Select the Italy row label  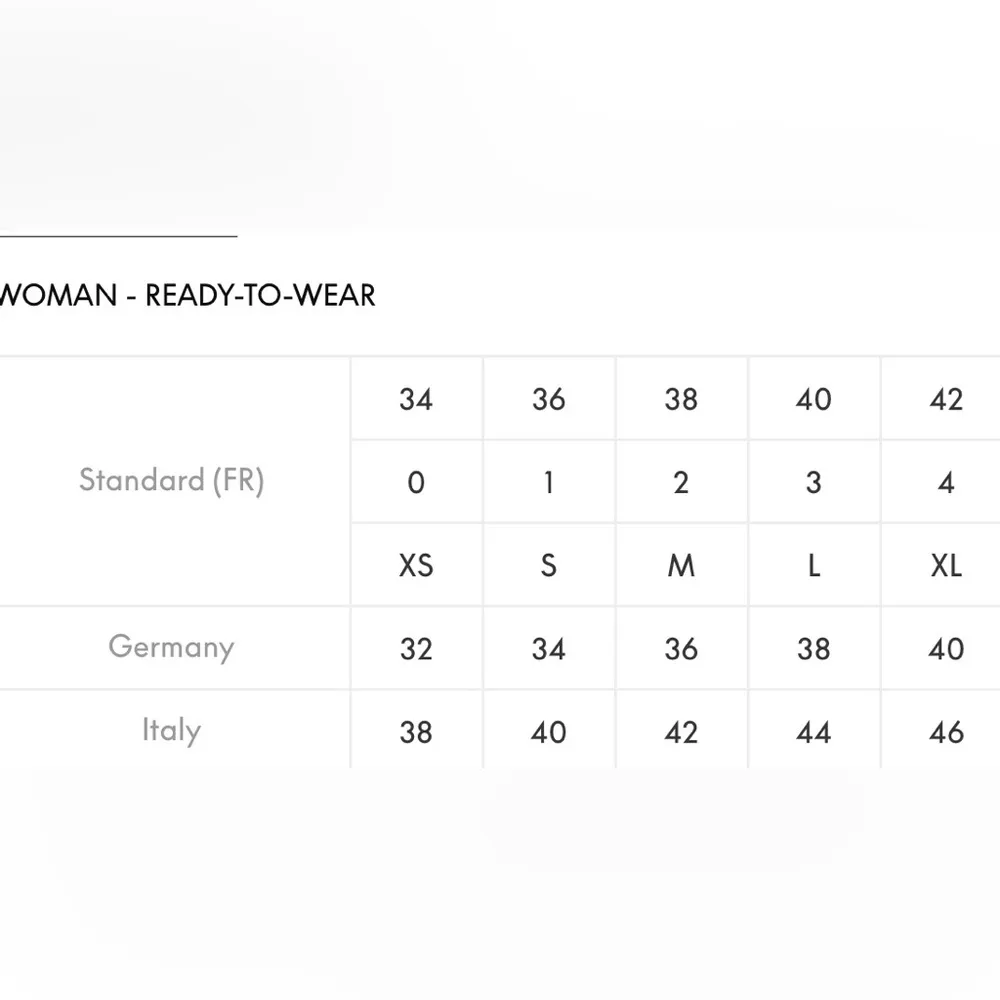click(x=171, y=730)
